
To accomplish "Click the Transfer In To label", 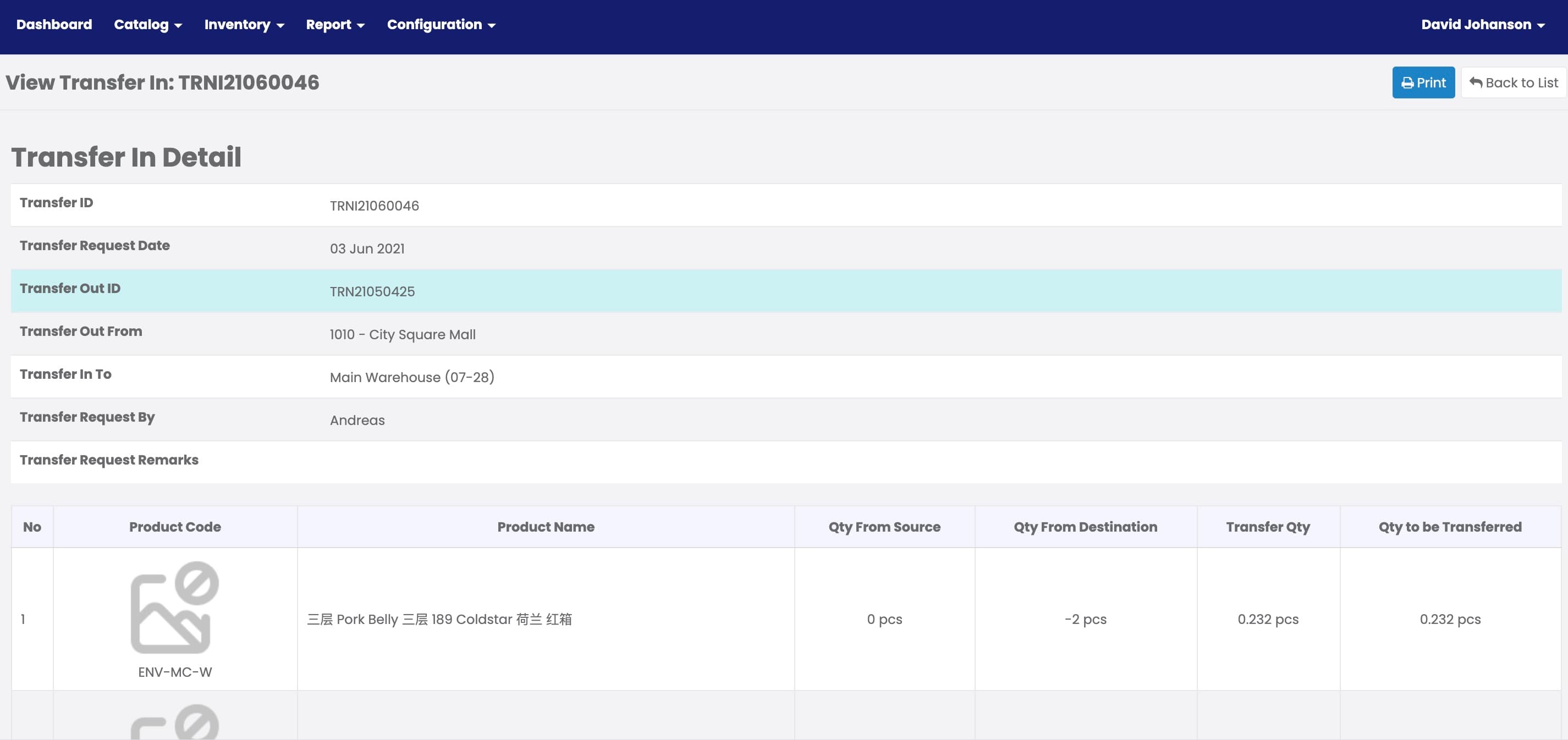I will point(65,374).
